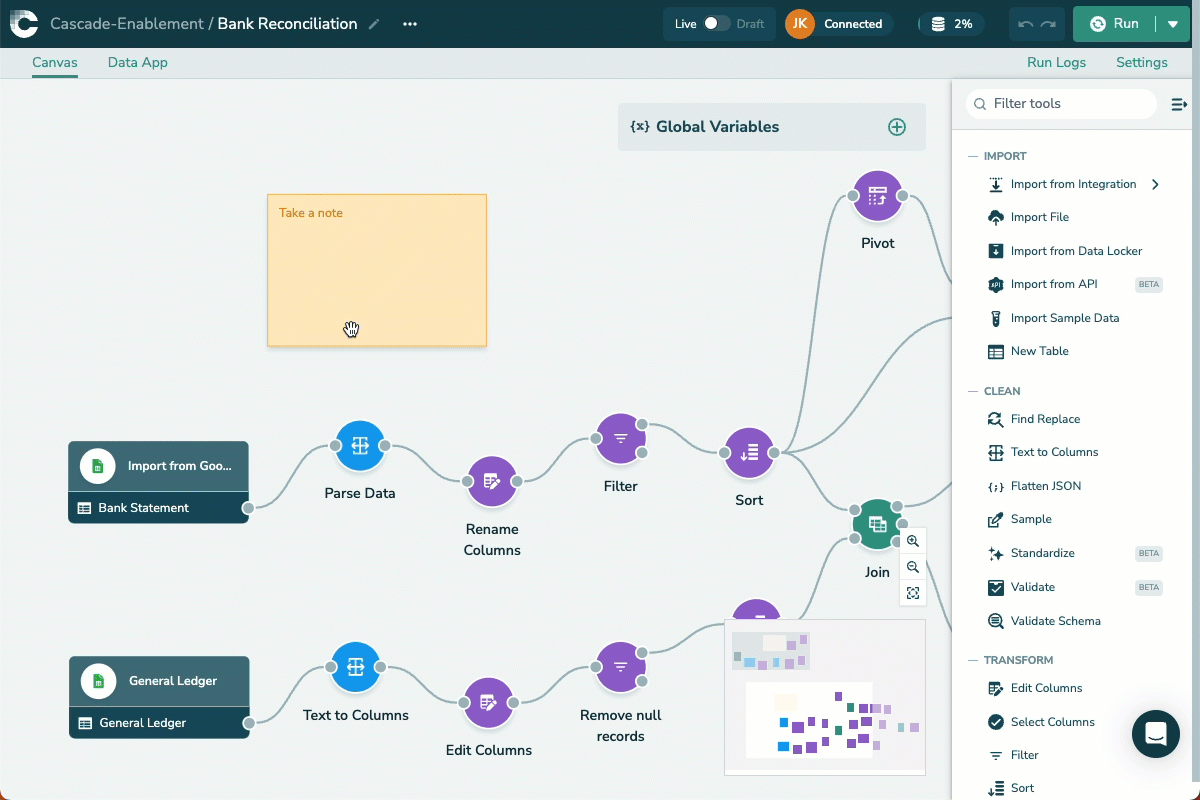Click the Join node icon
Screen dimensions: 1200x800
pos(876,525)
